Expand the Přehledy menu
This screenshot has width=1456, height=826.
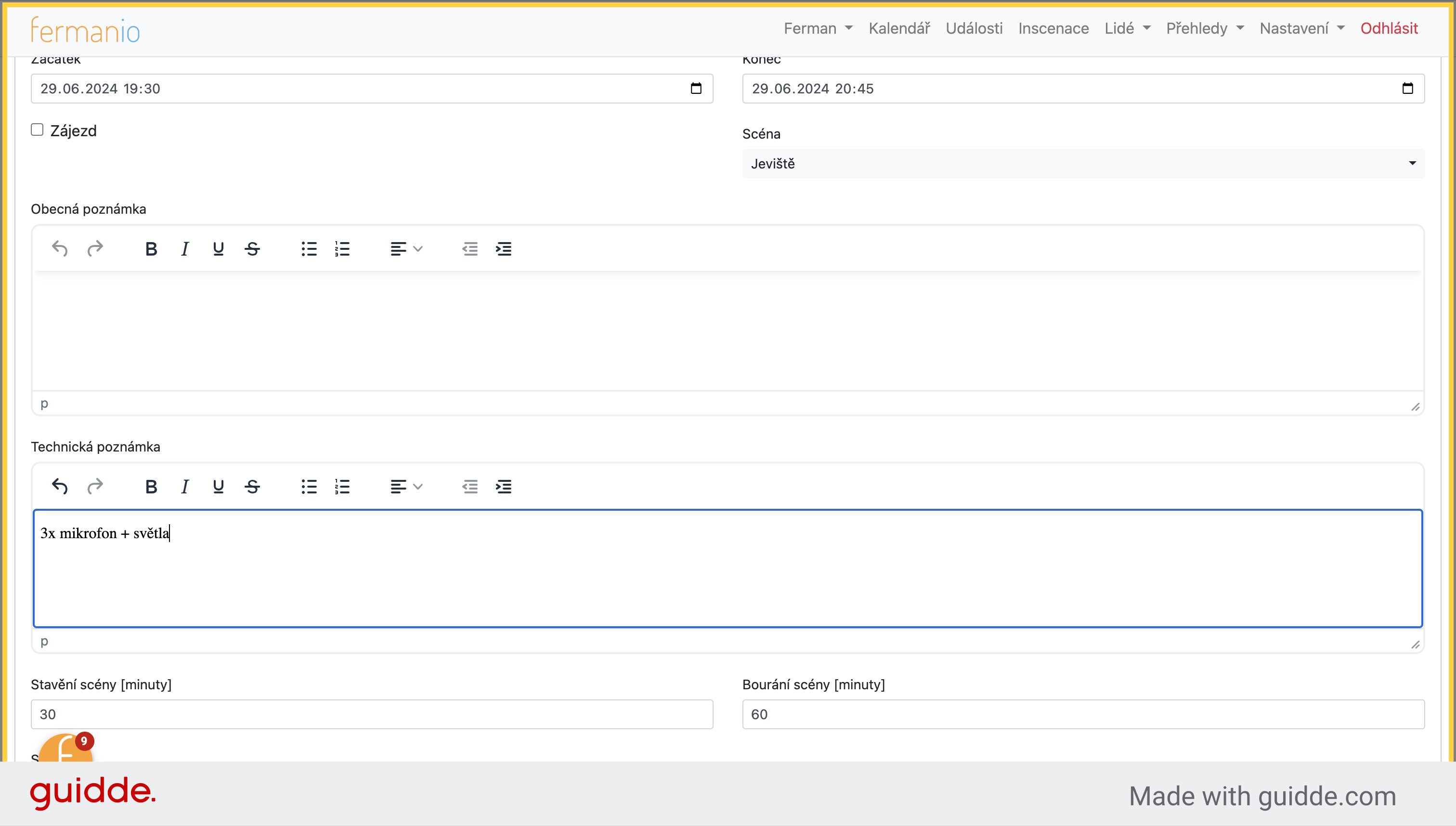[x=1205, y=28]
